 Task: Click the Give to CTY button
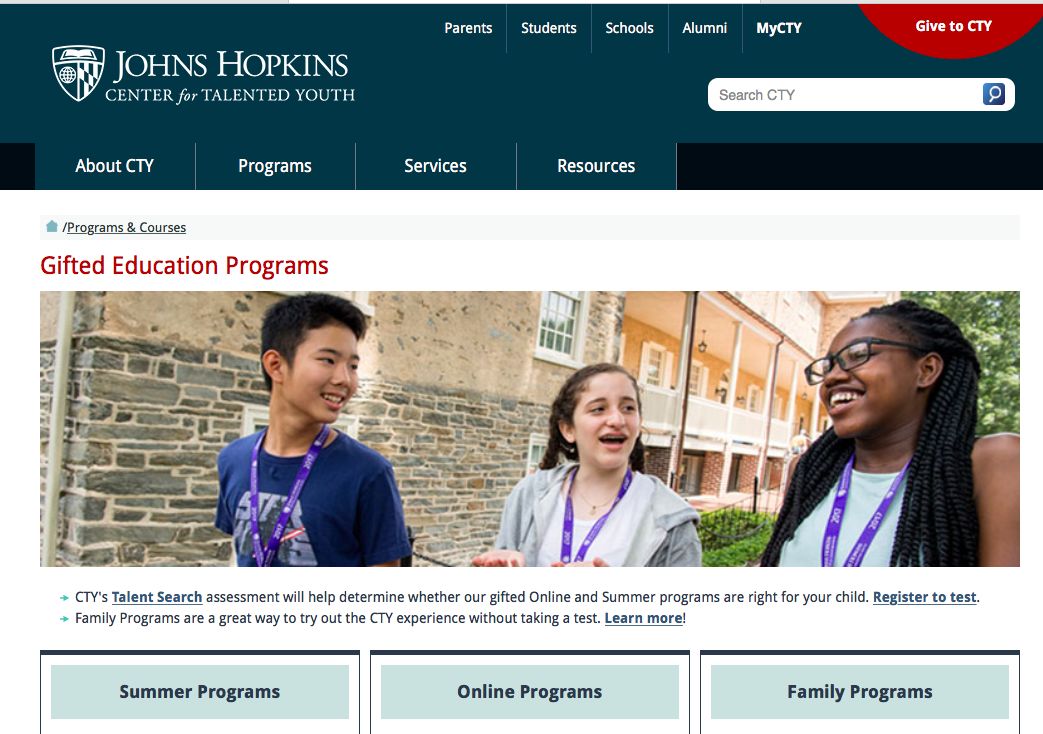[953, 26]
